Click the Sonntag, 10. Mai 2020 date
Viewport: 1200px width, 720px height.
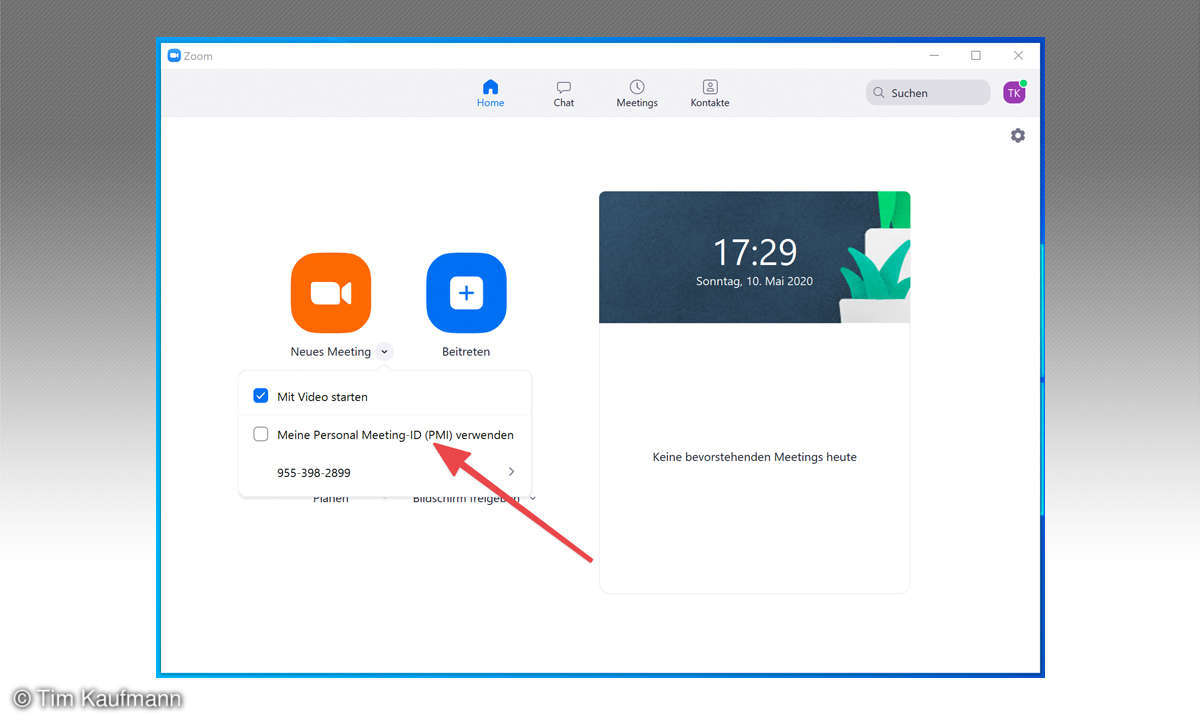point(755,282)
